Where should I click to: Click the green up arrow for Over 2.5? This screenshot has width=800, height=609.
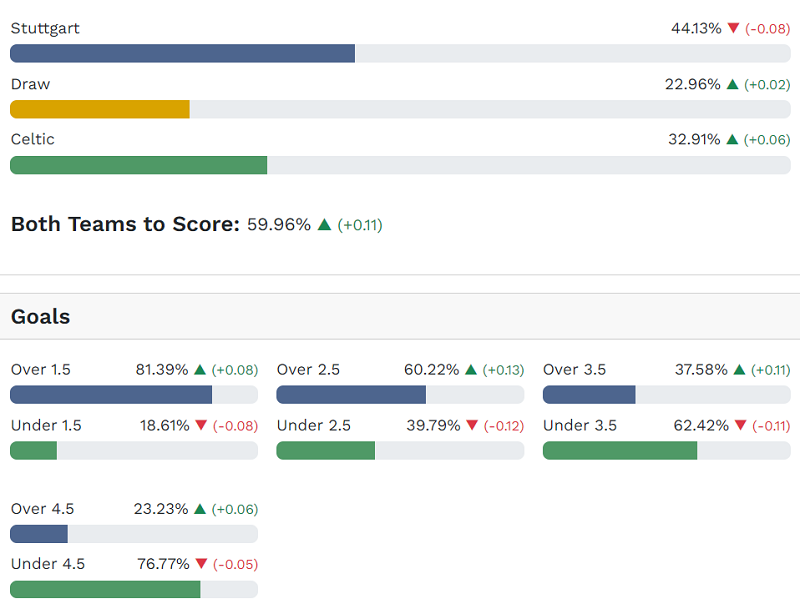(472, 369)
